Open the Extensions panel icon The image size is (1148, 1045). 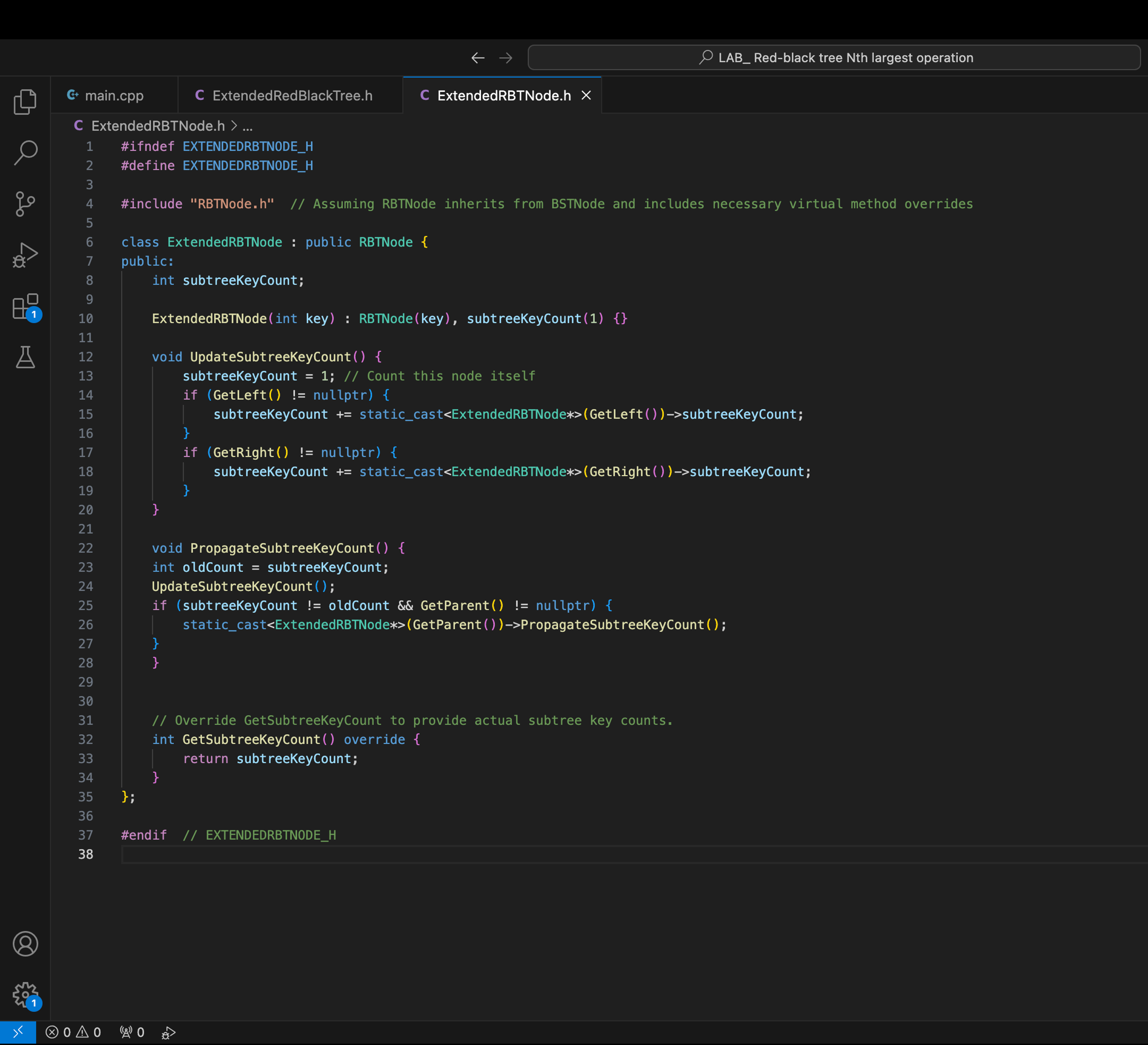[x=25, y=306]
